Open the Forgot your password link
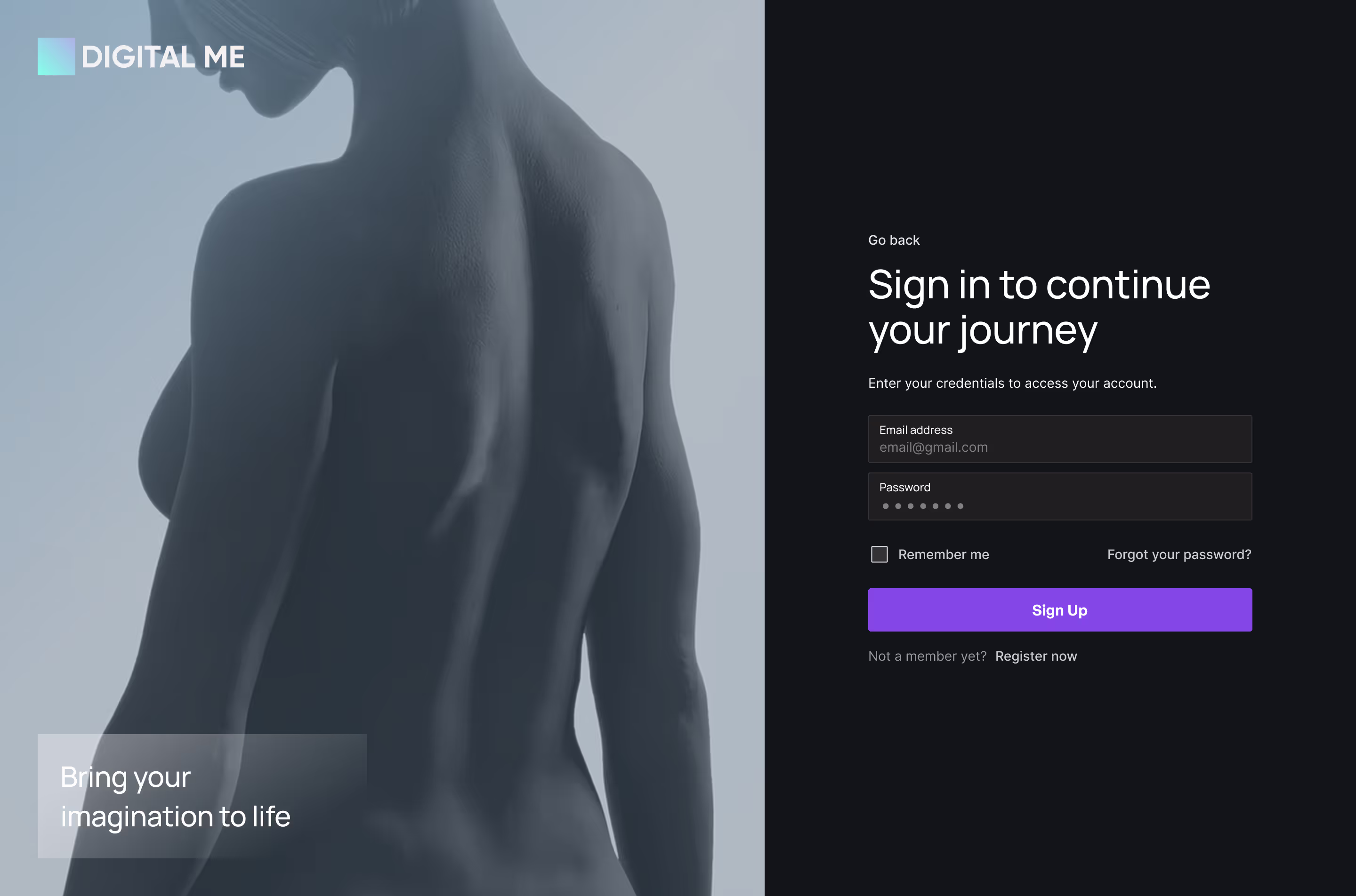 [x=1179, y=554]
